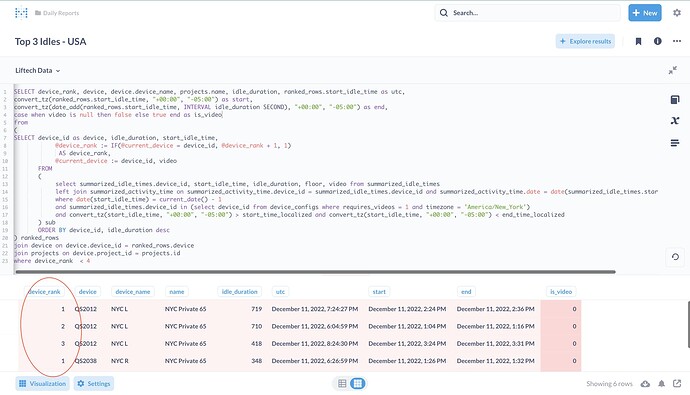Image resolution: width=690 pixels, height=395 pixels.
Task: Open the Metabase home logo
Action: click(21, 13)
